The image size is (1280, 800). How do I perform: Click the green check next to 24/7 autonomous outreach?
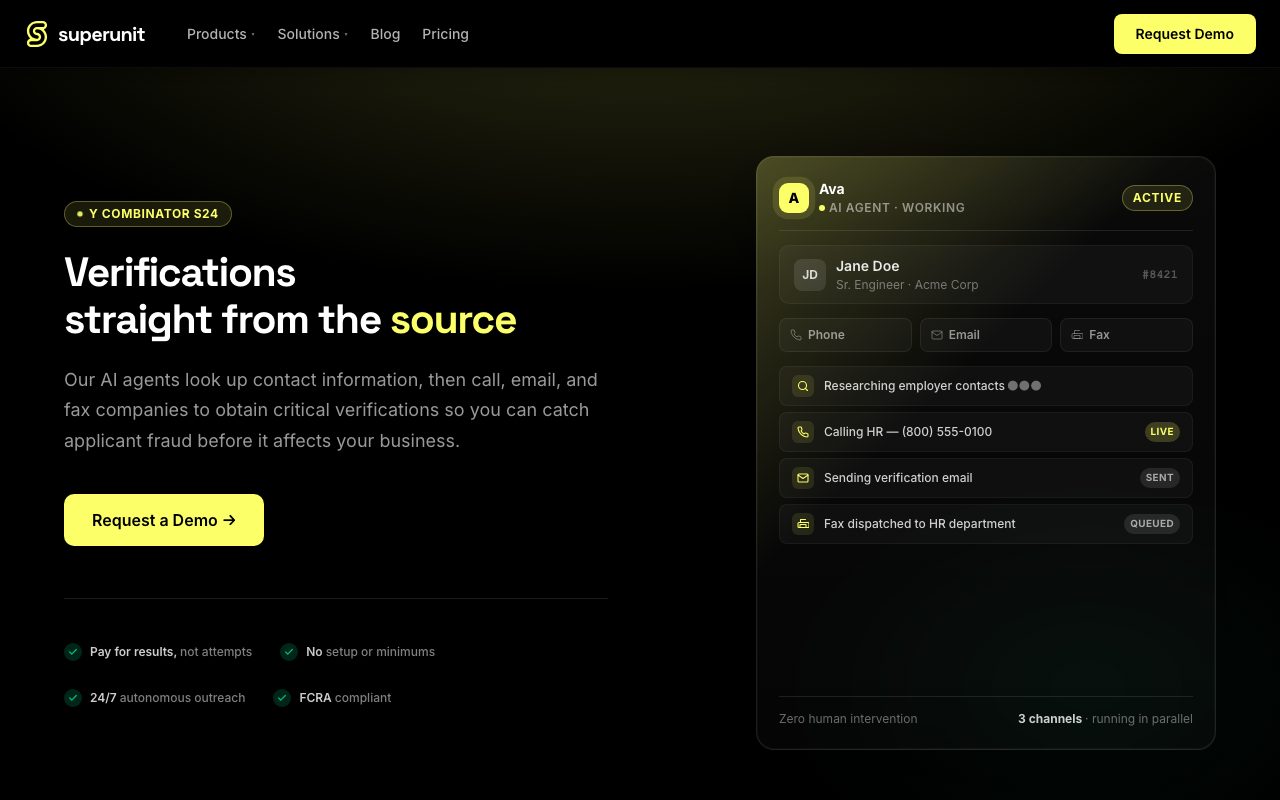(73, 698)
